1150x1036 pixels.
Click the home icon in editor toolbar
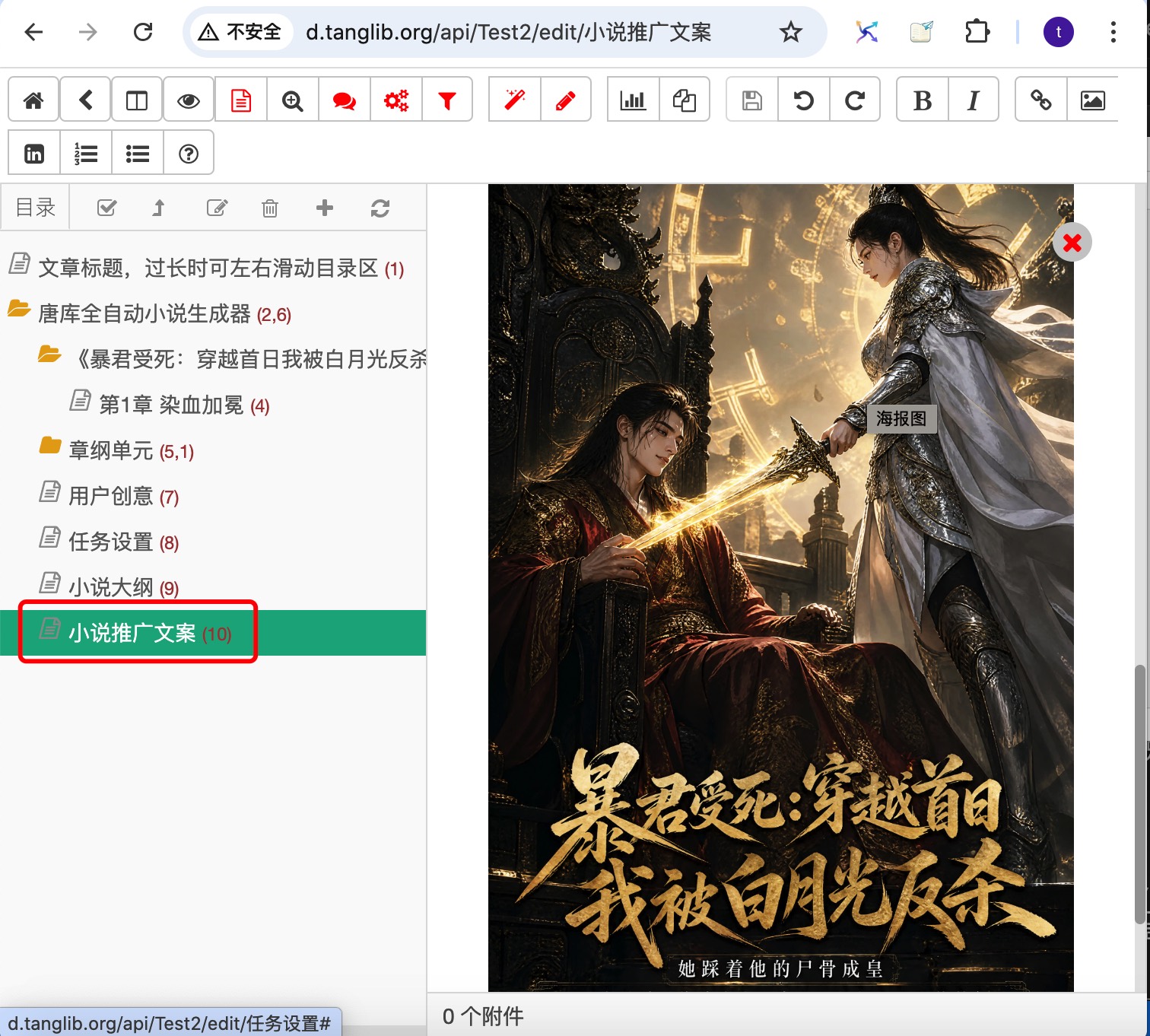point(33,100)
